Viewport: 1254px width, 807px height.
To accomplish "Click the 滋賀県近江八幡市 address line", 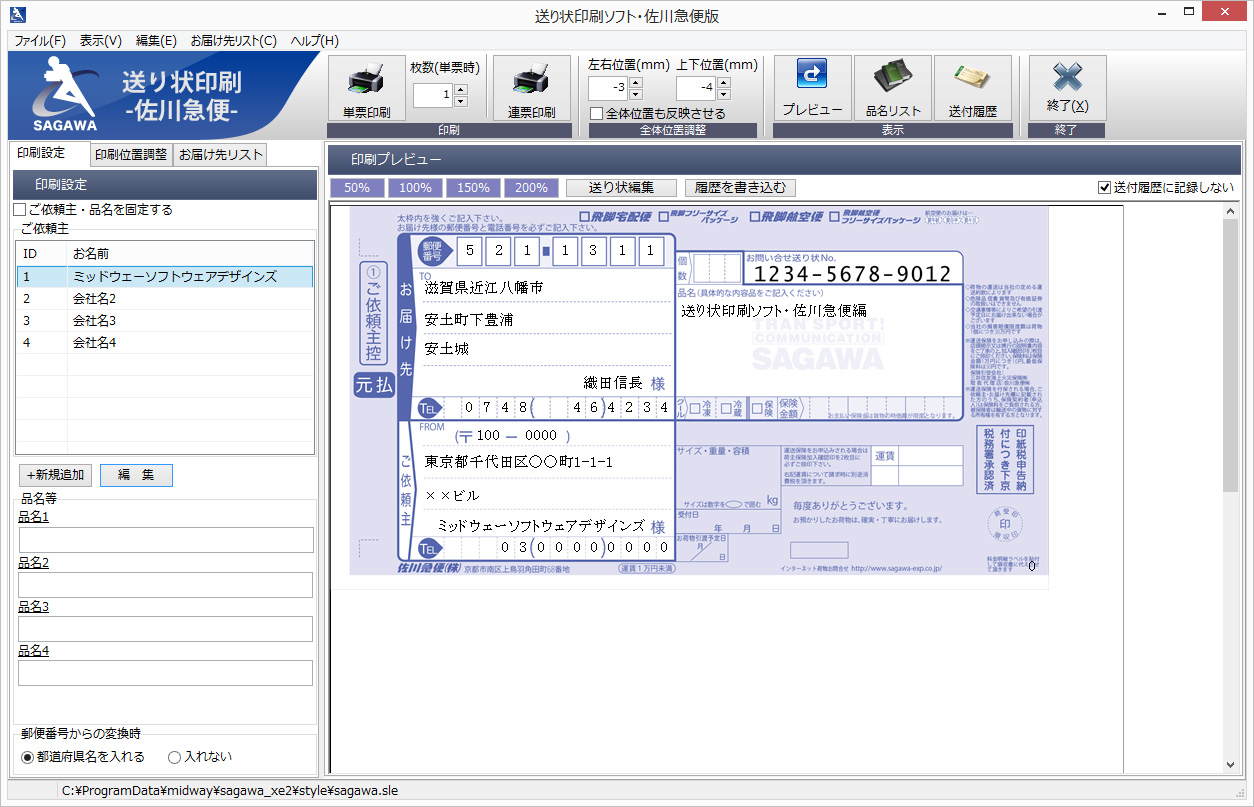I will click(484, 287).
